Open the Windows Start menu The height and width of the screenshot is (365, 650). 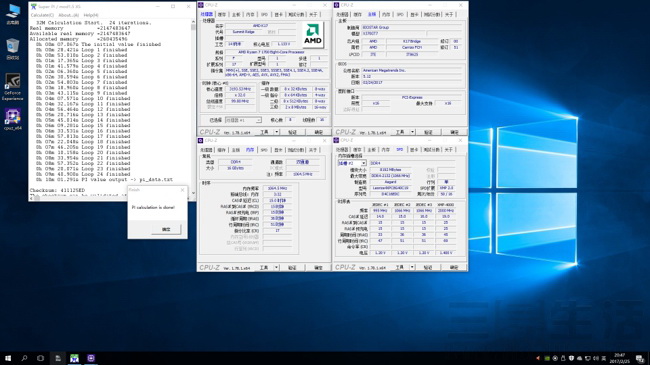(8, 358)
